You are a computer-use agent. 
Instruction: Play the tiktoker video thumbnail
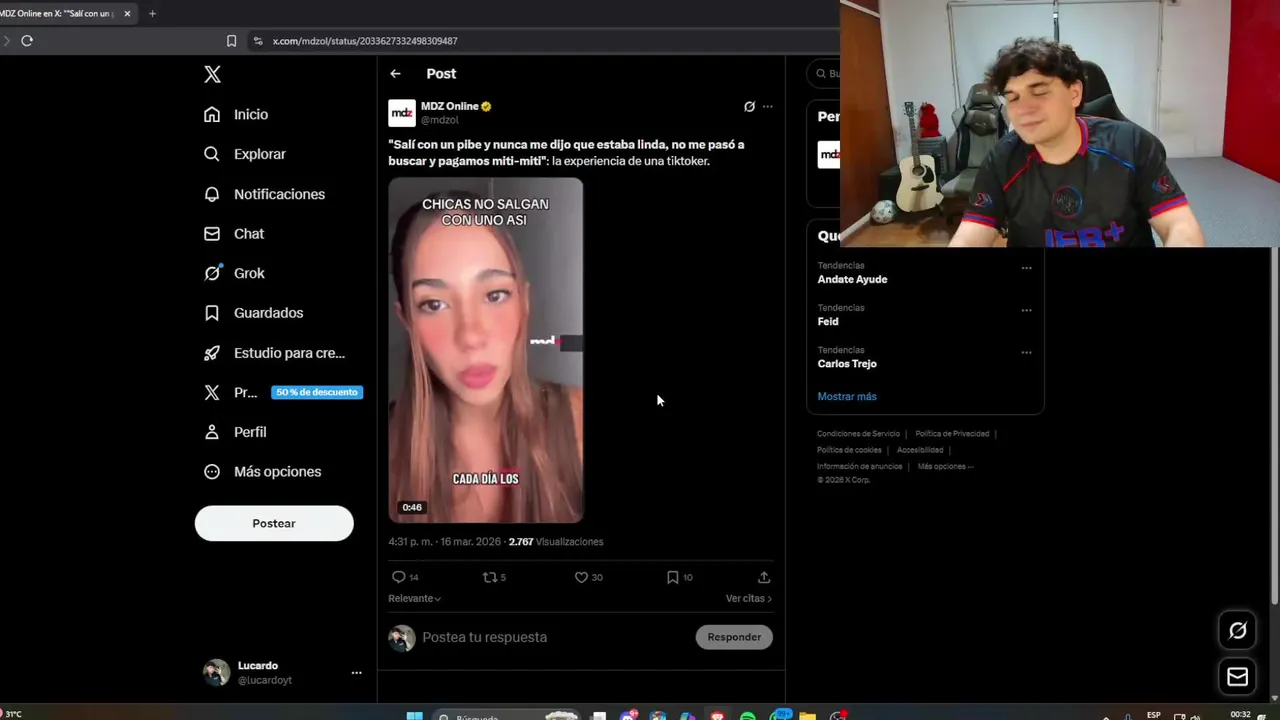click(x=486, y=350)
